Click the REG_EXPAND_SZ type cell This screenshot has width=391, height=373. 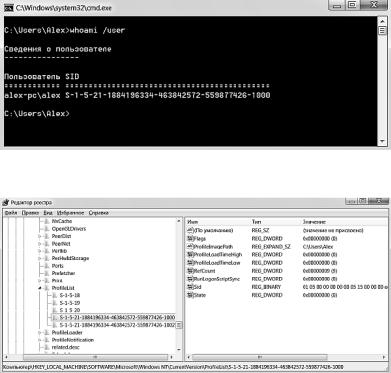[271, 247]
